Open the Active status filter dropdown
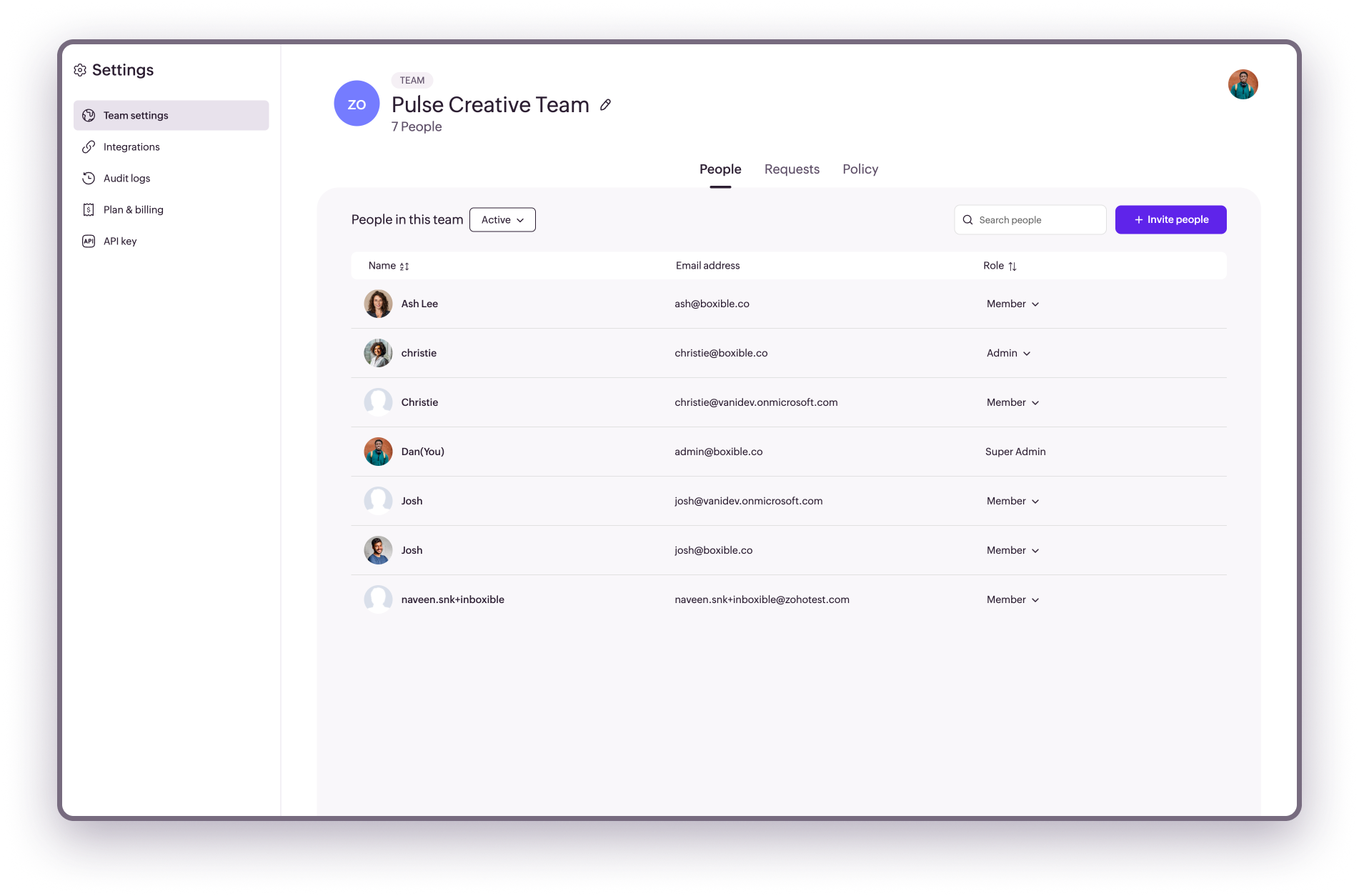This screenshot has width=1359, height=896. tap(502, 220)
